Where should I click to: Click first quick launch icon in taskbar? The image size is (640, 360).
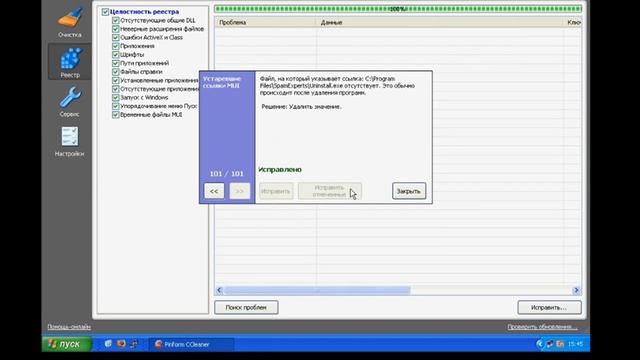pyautogui.click(x=108, y=344)
